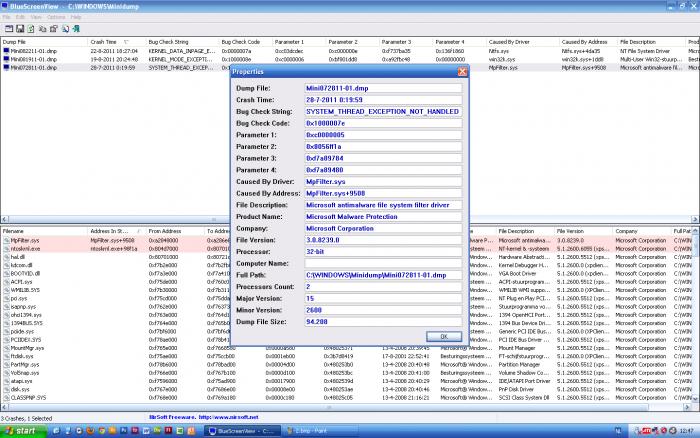Click the MpFilter.sys driver row icon
The image size is (700, 438).
[x=6, y=240]
